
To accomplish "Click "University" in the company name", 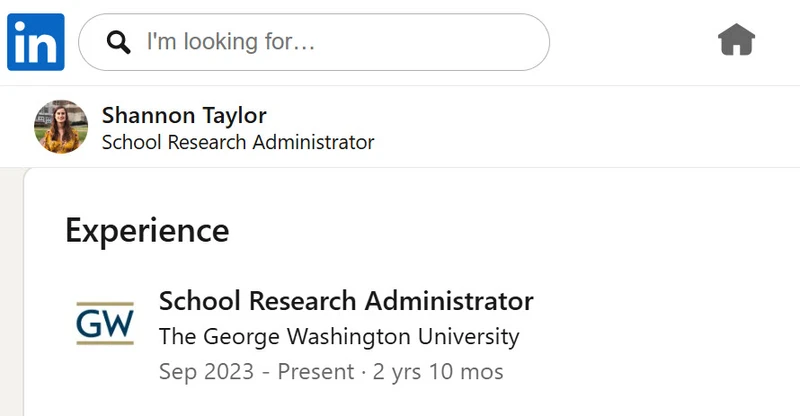I will tap(468, 336).
